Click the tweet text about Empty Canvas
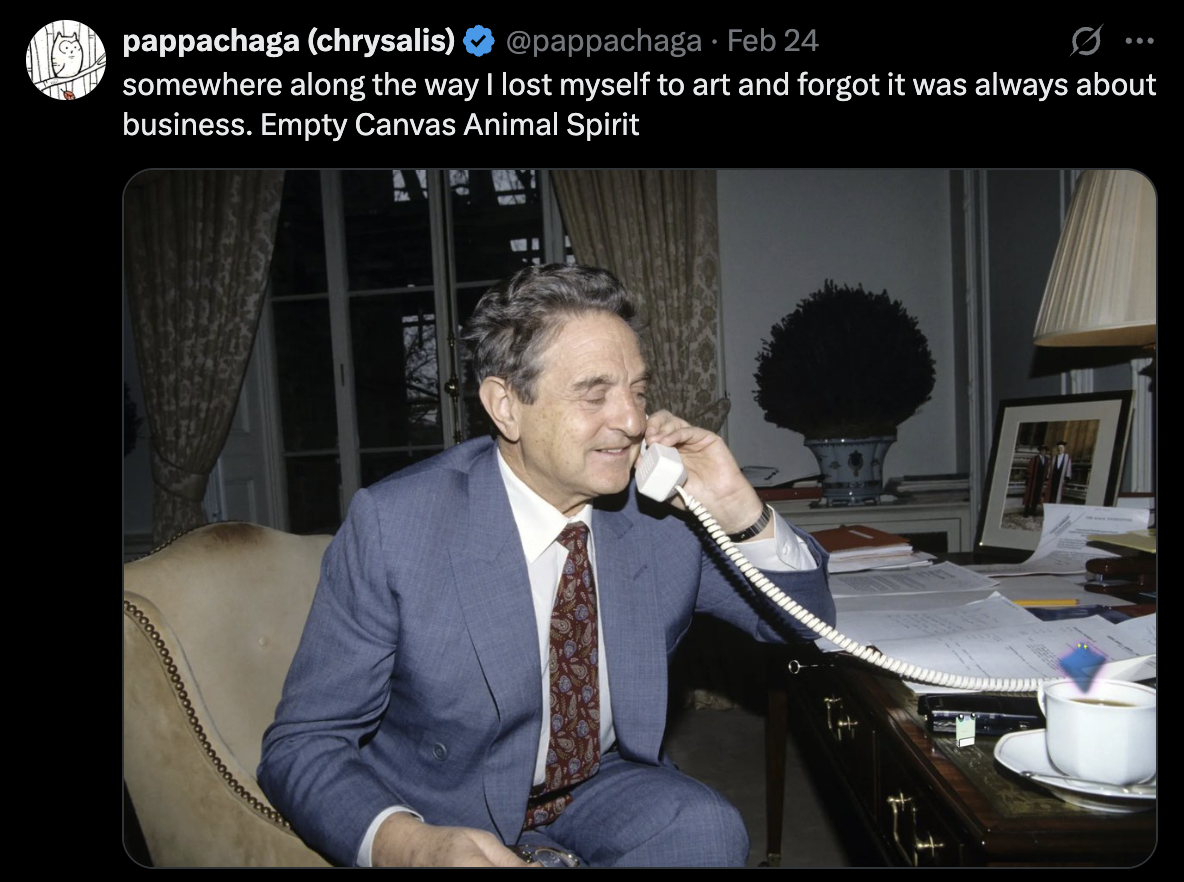 click(639, 104)
